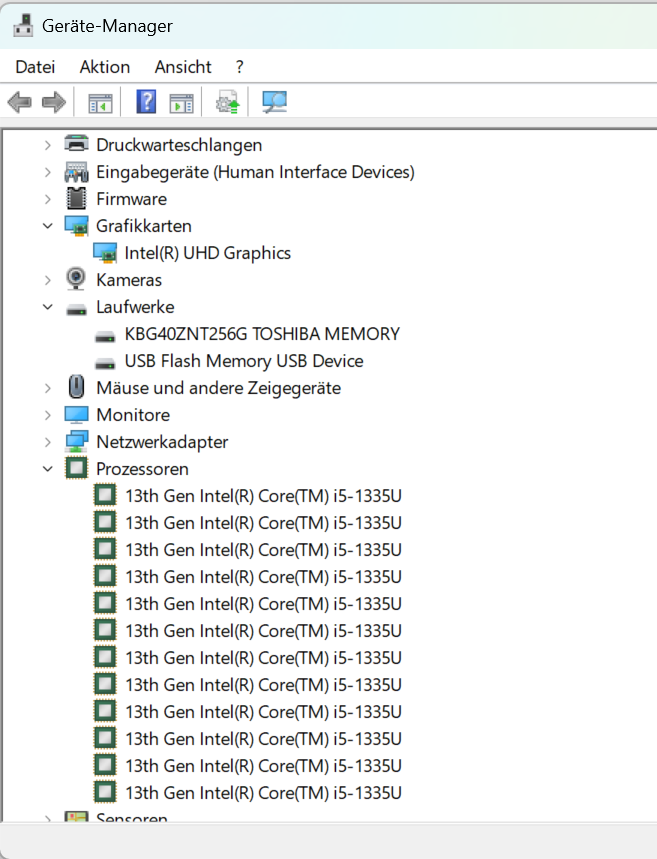Click the last i5-1335U processor icon

click(105, 792)
